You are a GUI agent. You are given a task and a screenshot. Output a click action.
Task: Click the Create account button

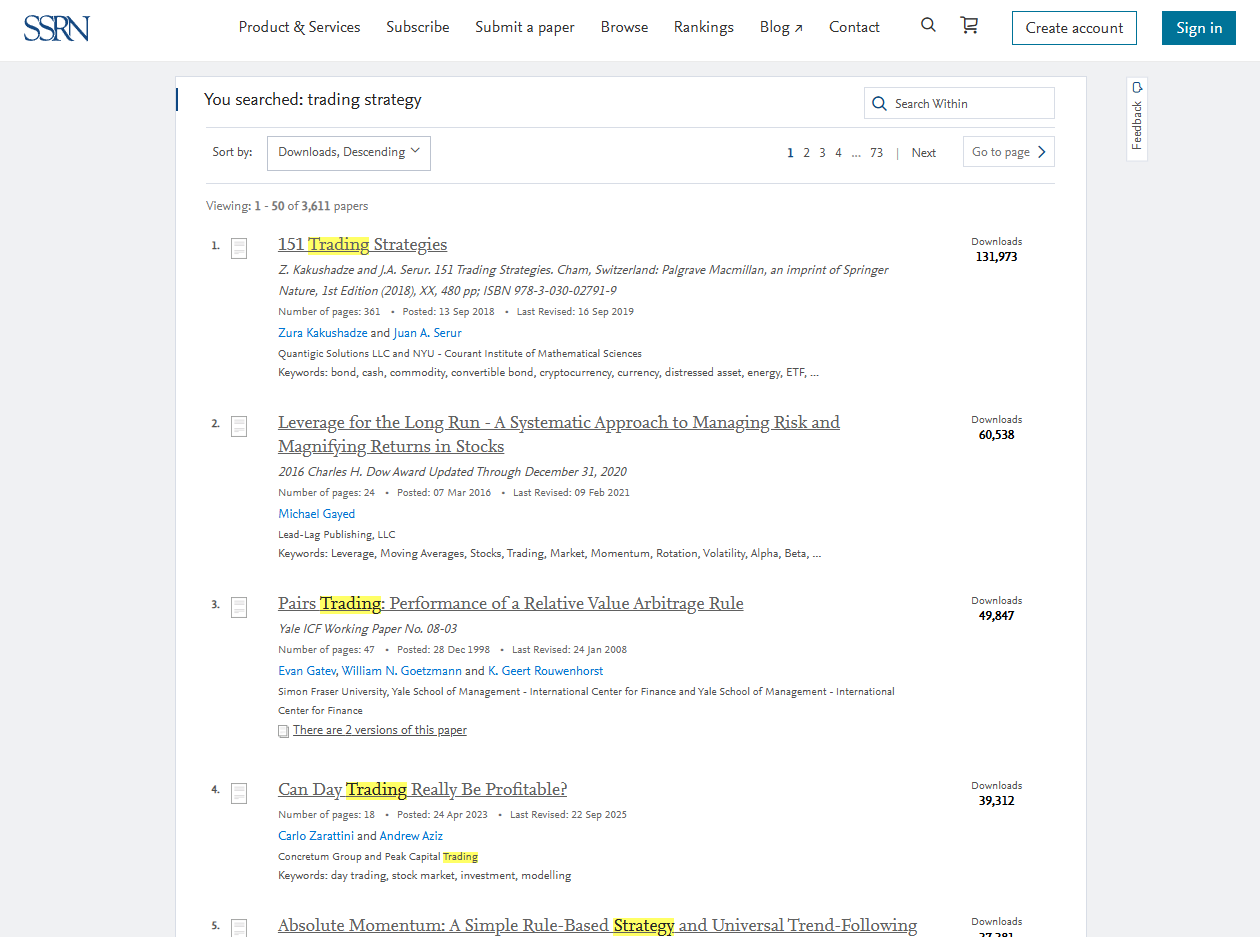(x=1074, y=28)
